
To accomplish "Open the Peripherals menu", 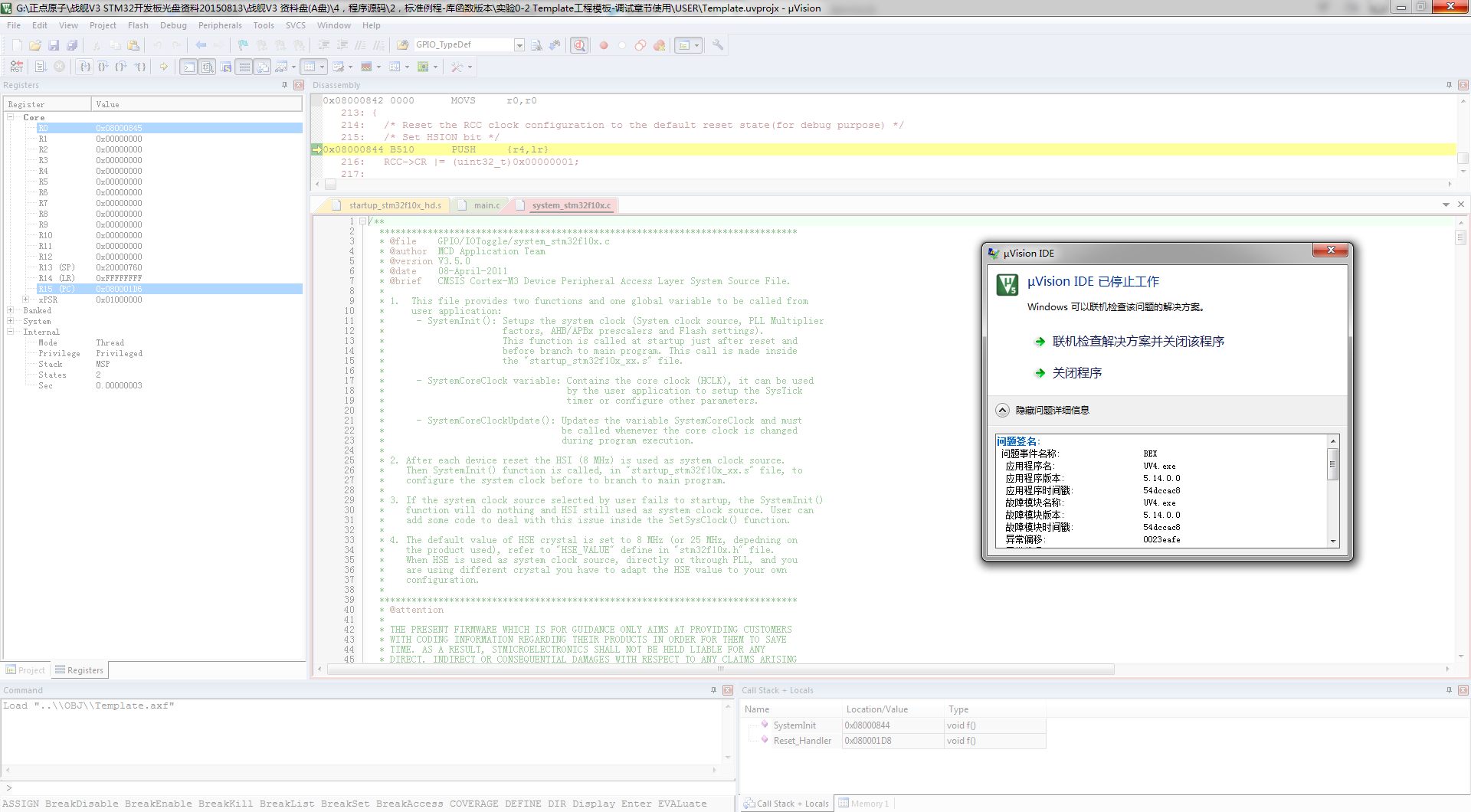I will pyautogui.click(x=220, y=25).
